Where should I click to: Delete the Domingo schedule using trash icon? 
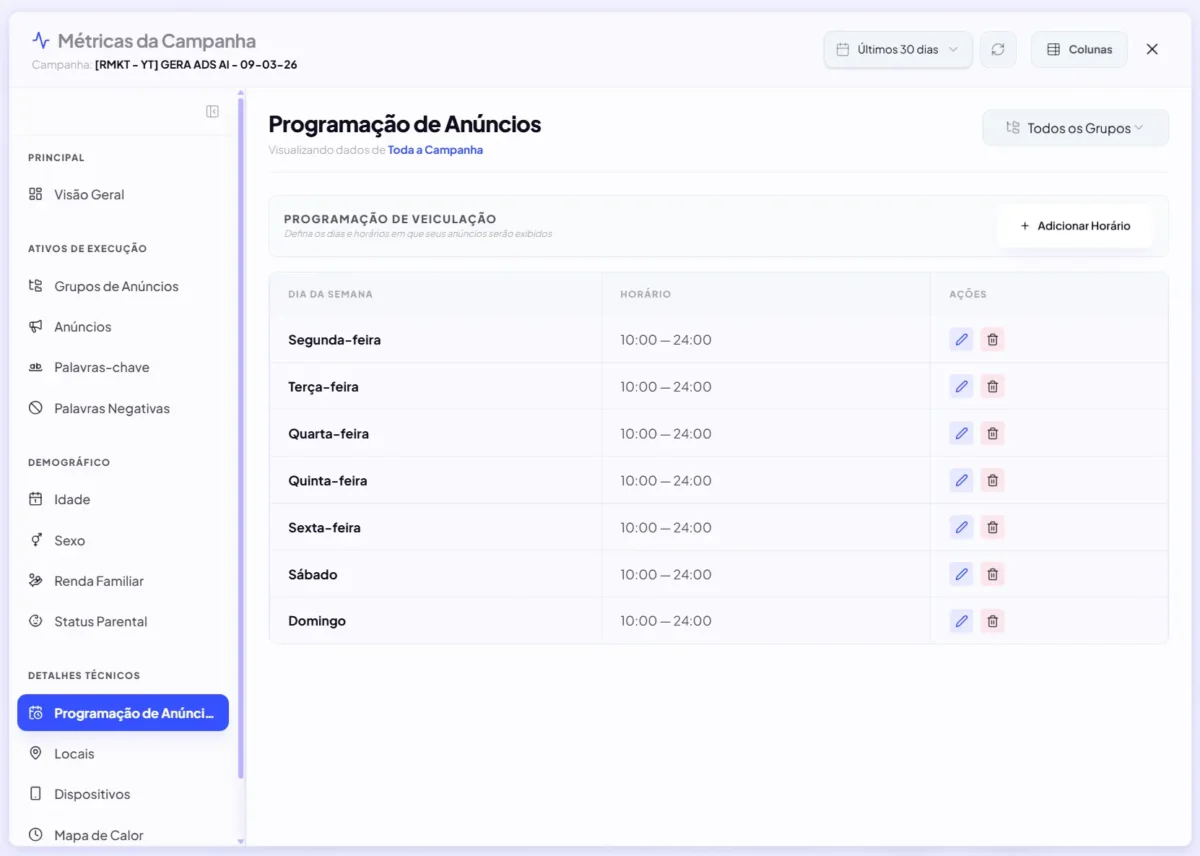coord(992,620)
